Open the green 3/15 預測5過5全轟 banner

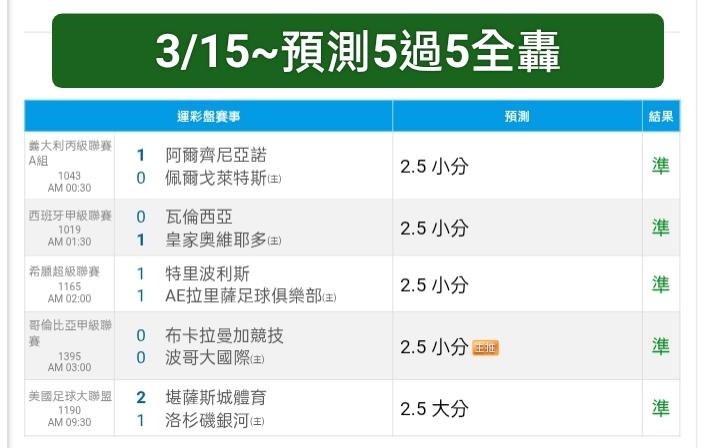tap(358, 51)
